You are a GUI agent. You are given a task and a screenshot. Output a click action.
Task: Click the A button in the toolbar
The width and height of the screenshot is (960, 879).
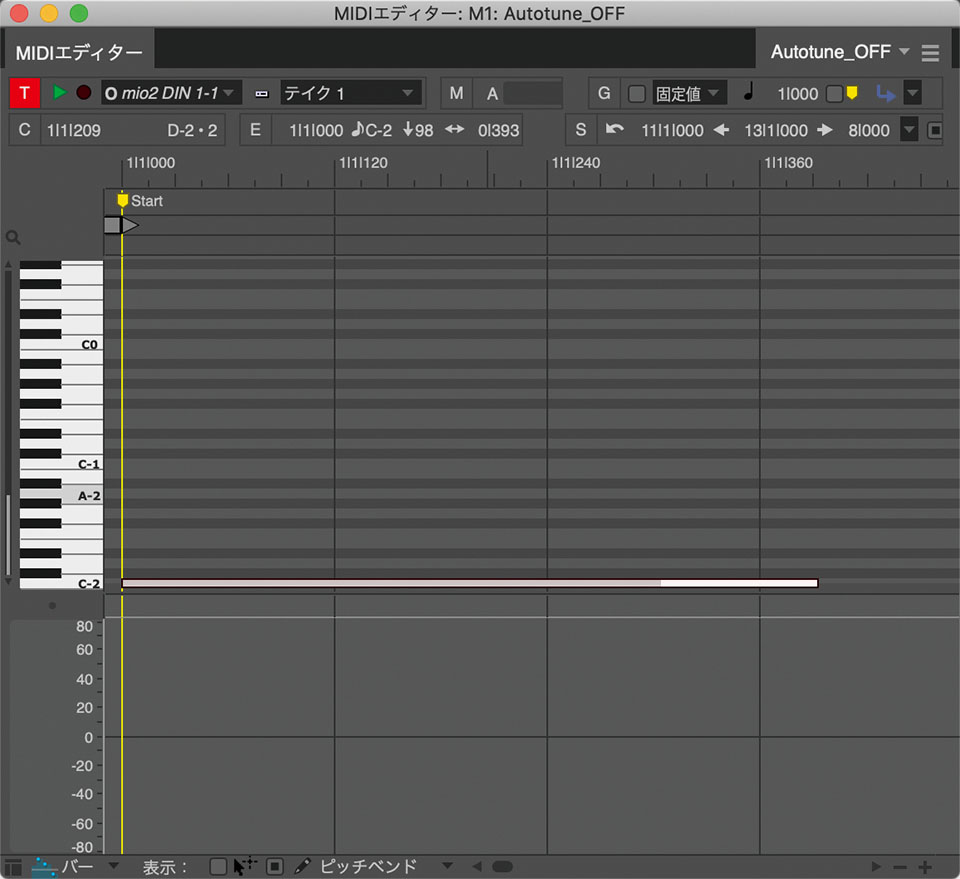click(x=492, y=94)
